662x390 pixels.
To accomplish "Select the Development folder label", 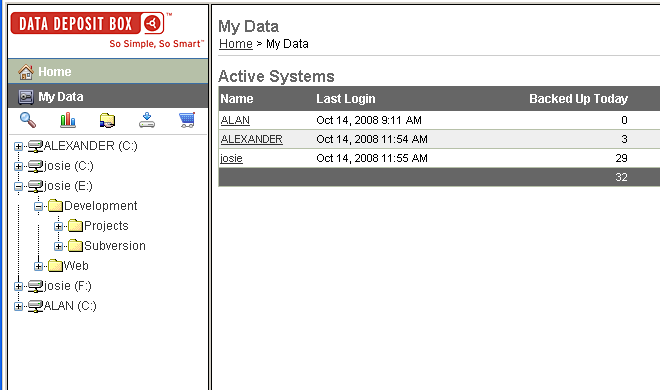I will pyautogui.click(x=100, y=206).
